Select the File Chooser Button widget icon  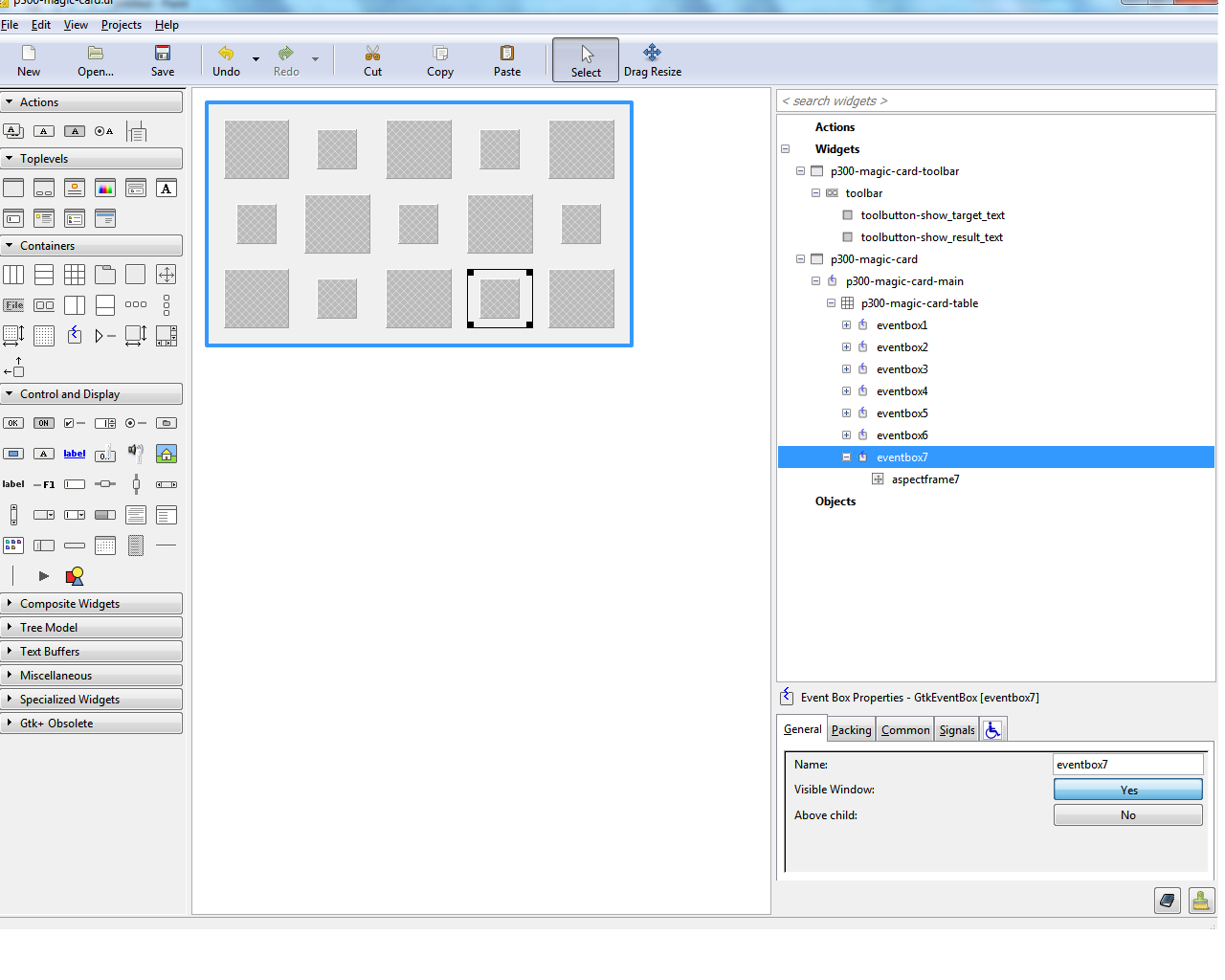pos(167,423)
